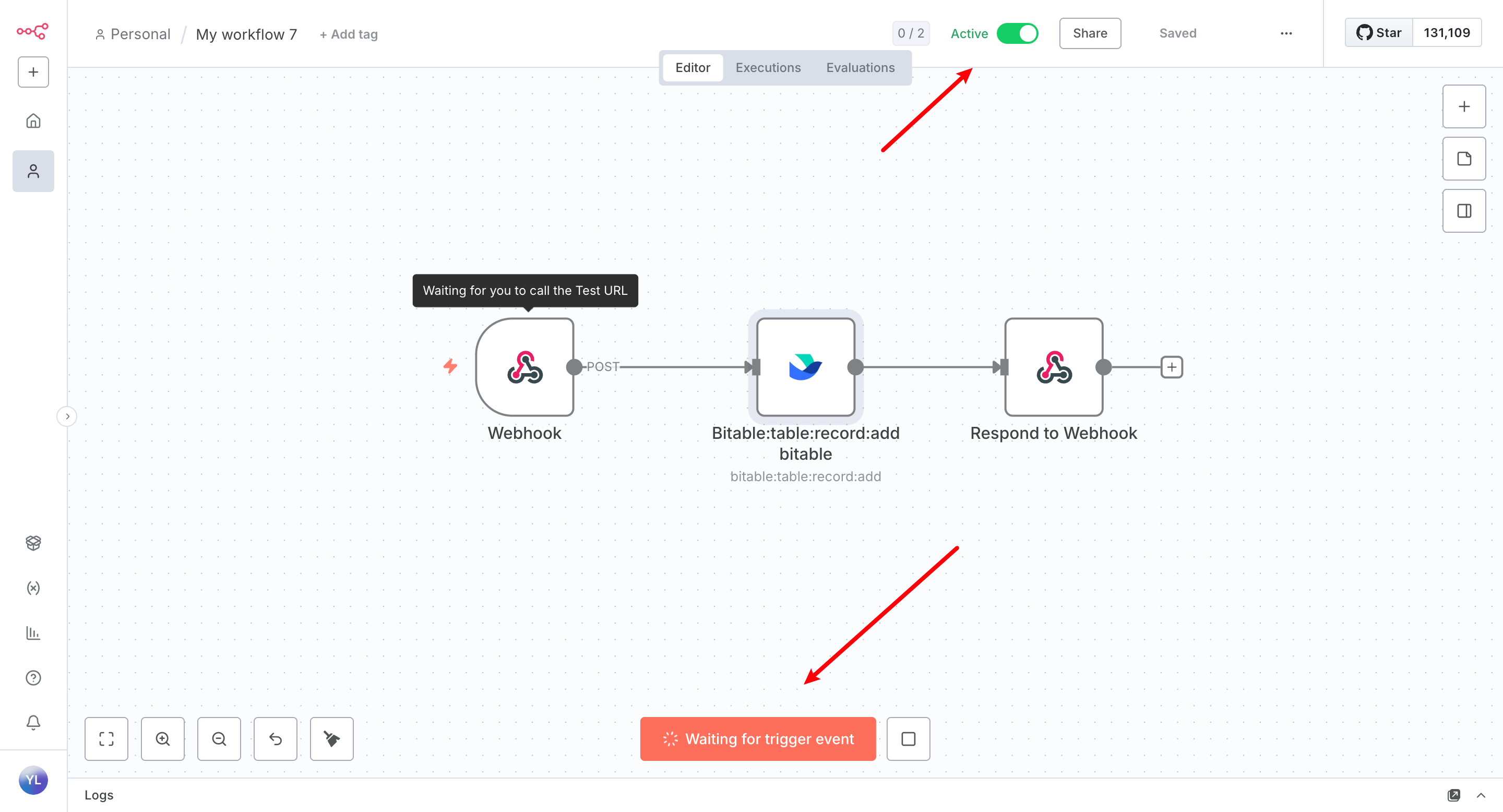The height and width of the screenshot is (812, 1503).
Task: Click the tidy up nodes broom icon
Action: (x=331, y=738)
